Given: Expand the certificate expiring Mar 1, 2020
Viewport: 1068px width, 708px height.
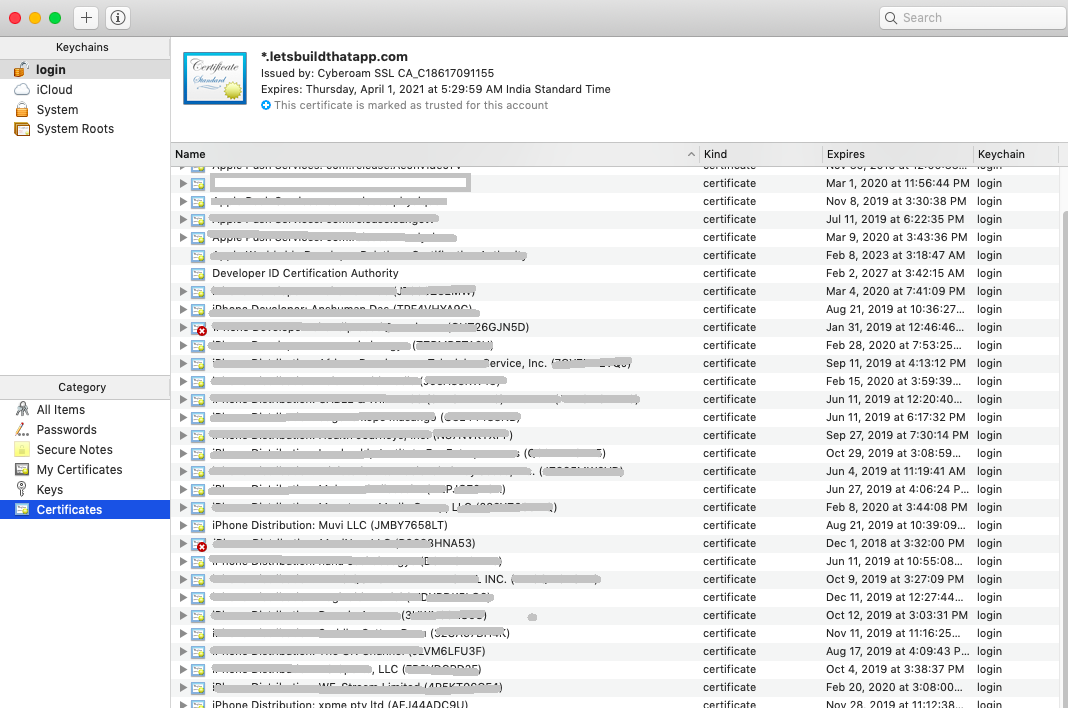Looking at the screenshot, I should tap(183, 183).
